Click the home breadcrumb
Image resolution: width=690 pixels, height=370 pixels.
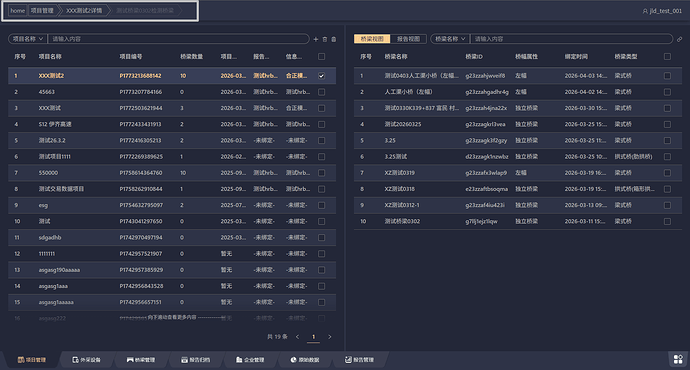[18, 11]
